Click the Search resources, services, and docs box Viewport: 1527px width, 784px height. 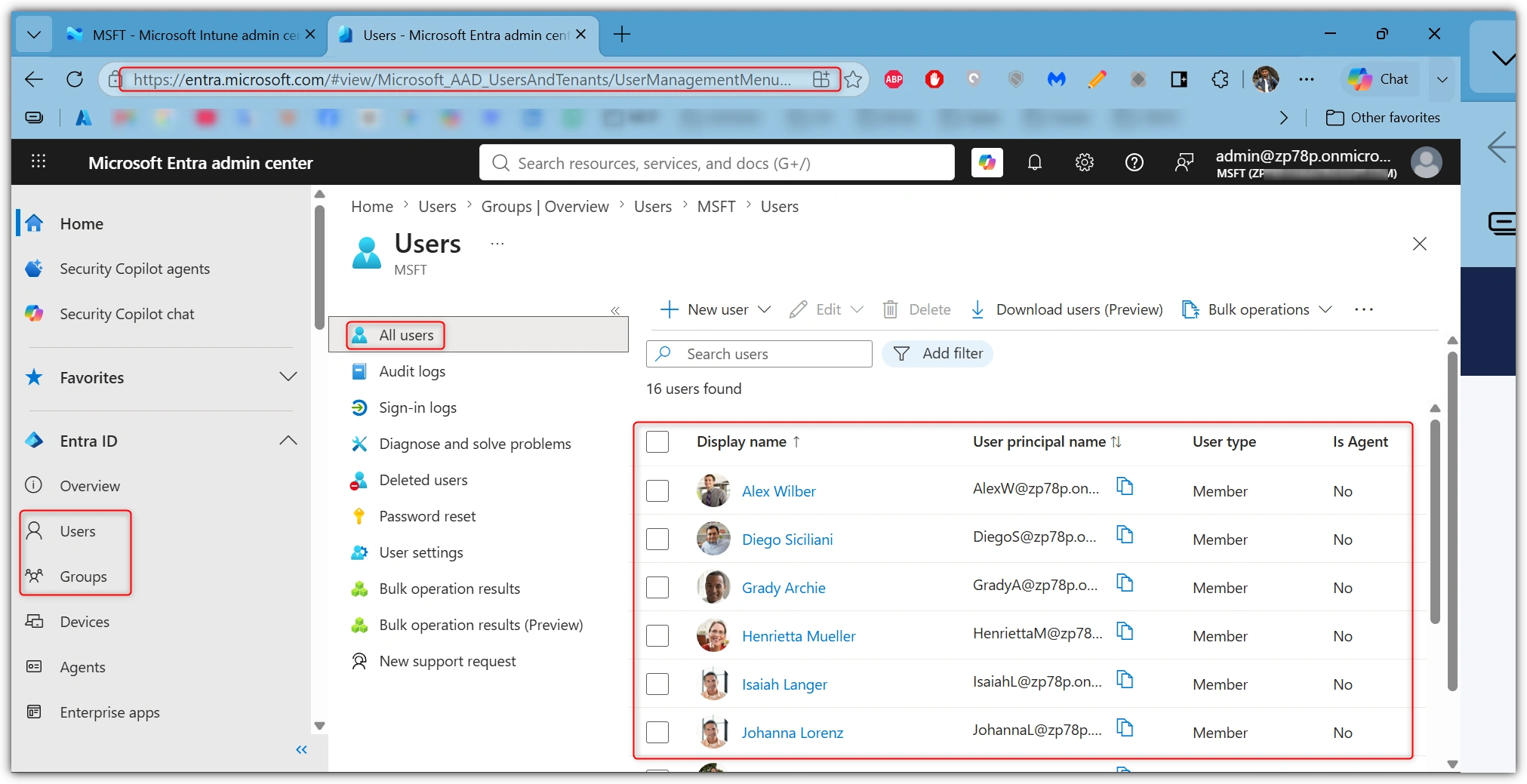(717, 162)
